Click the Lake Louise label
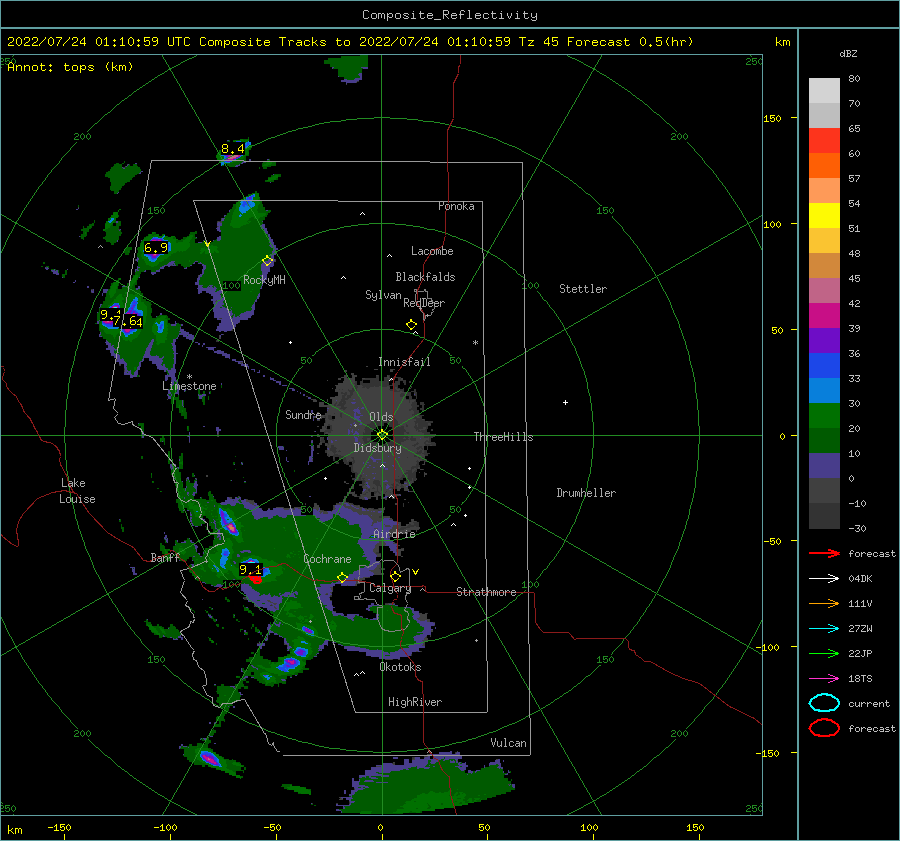 (77, 491)
